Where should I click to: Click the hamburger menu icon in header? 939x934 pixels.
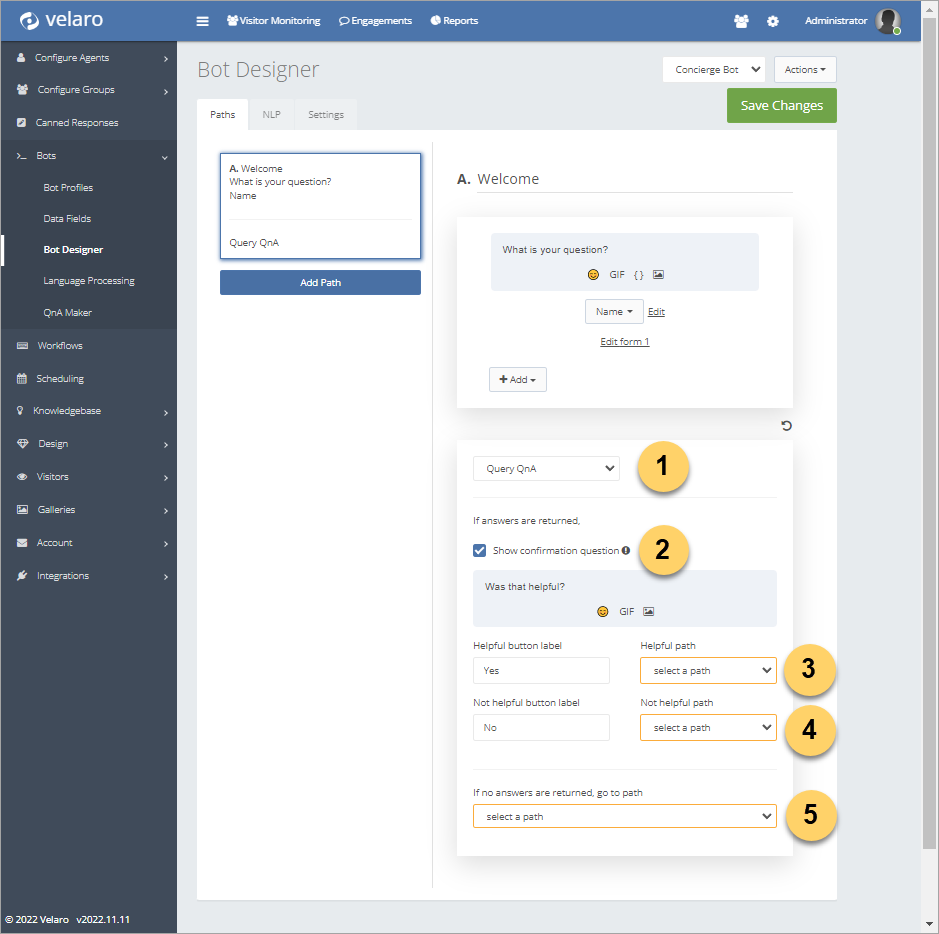point(203,21)
